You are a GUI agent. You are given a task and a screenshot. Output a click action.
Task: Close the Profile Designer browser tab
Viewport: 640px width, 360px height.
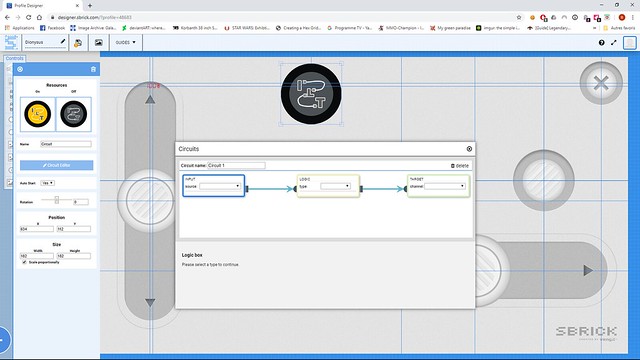tap(78, 6)
